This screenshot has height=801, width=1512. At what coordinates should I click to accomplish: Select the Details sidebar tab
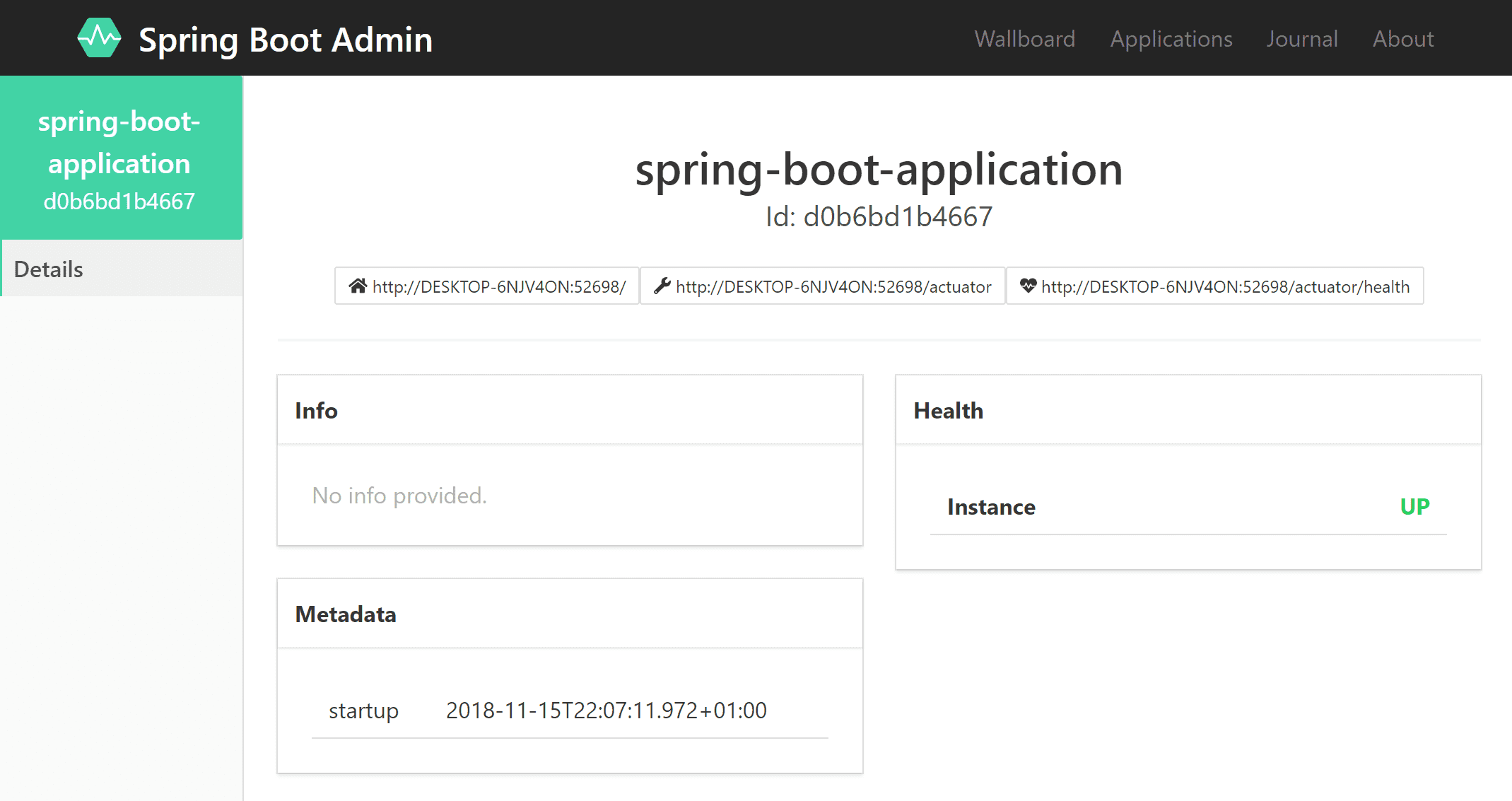[49, 269]
